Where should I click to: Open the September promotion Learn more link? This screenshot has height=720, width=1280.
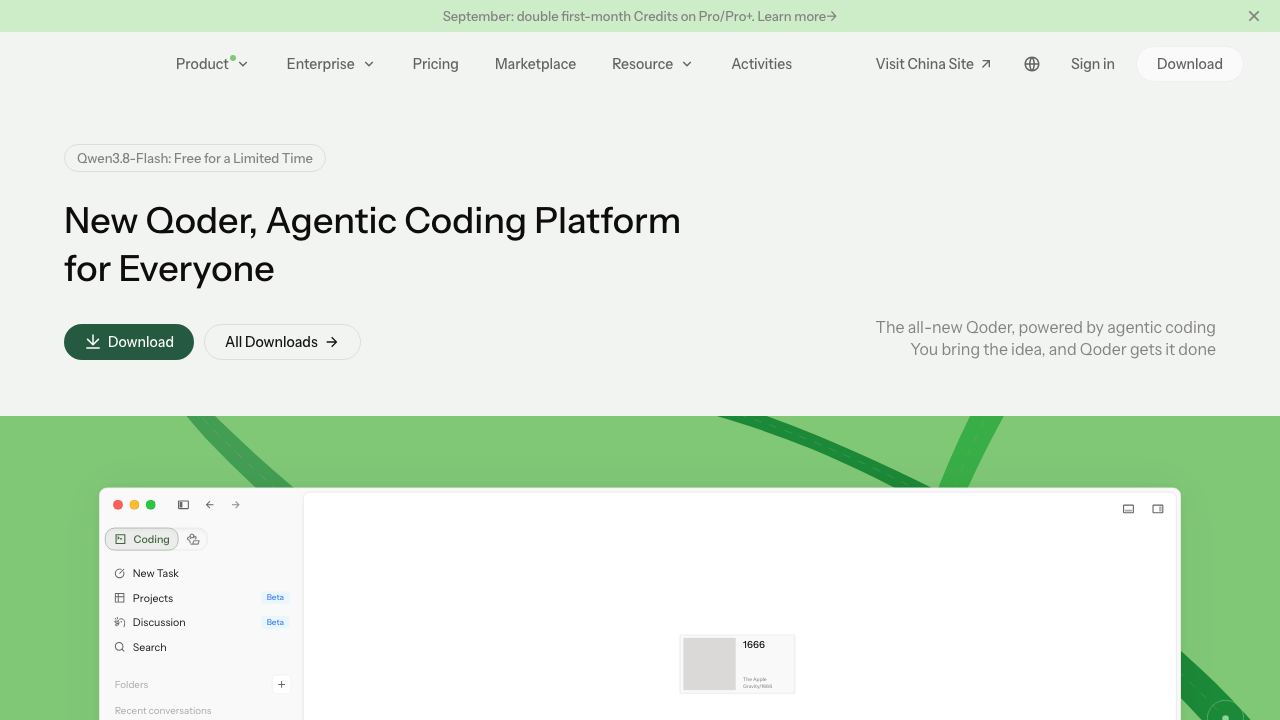[x=797, y=16]
